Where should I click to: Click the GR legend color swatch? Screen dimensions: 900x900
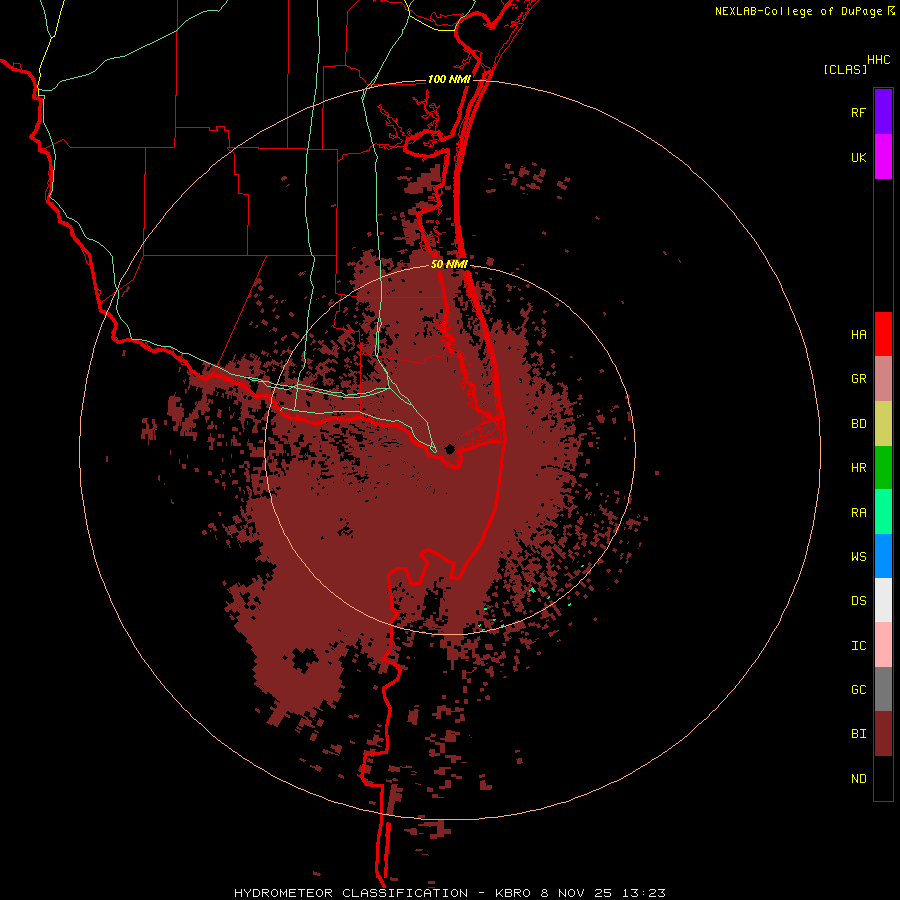[x=883, y=379]
